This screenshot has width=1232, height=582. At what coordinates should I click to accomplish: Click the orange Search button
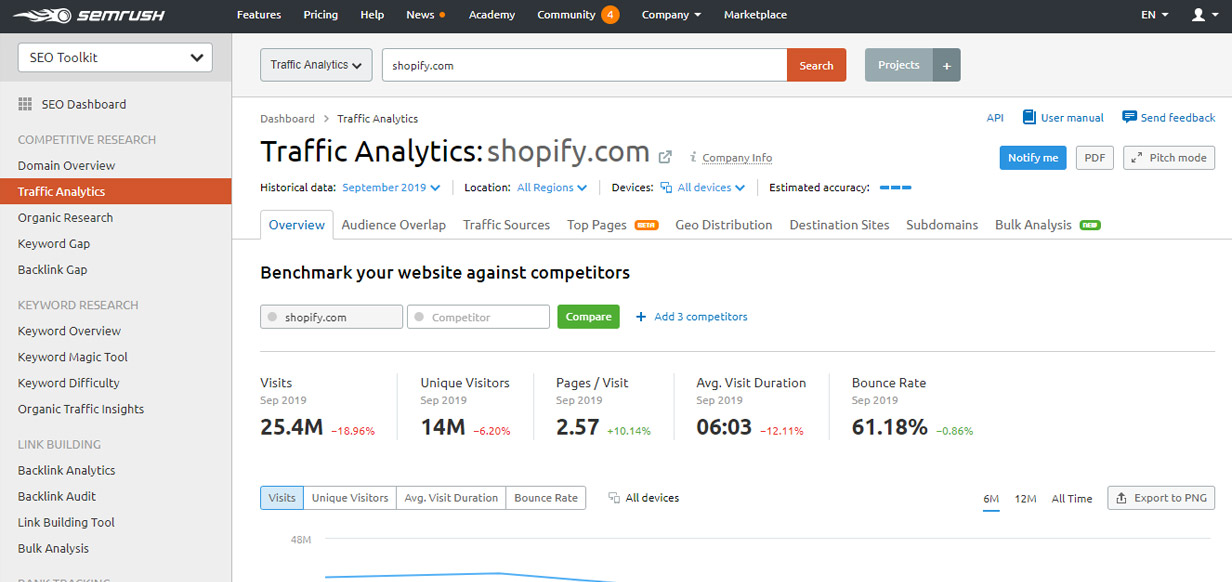(x=816, y=65)
